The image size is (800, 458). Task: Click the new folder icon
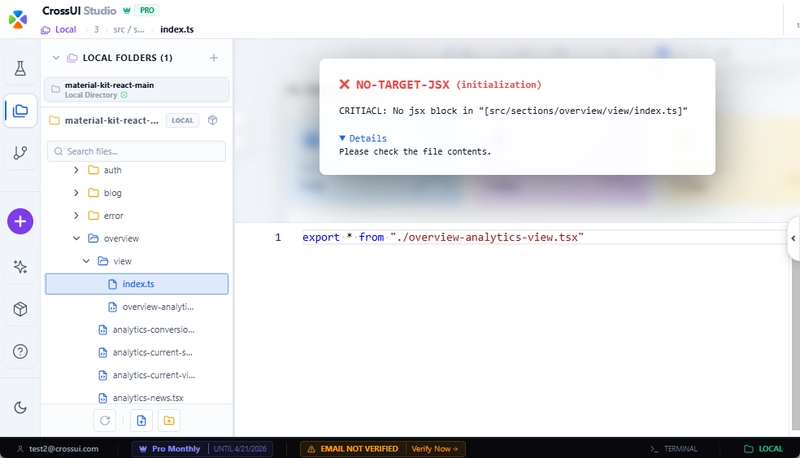pos(169,421)
